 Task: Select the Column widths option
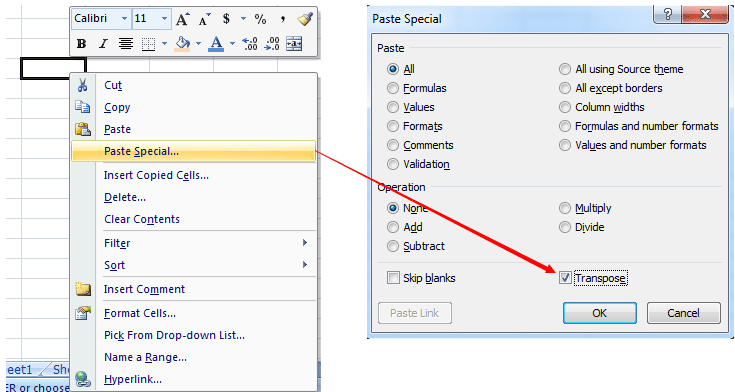point(565,107)
